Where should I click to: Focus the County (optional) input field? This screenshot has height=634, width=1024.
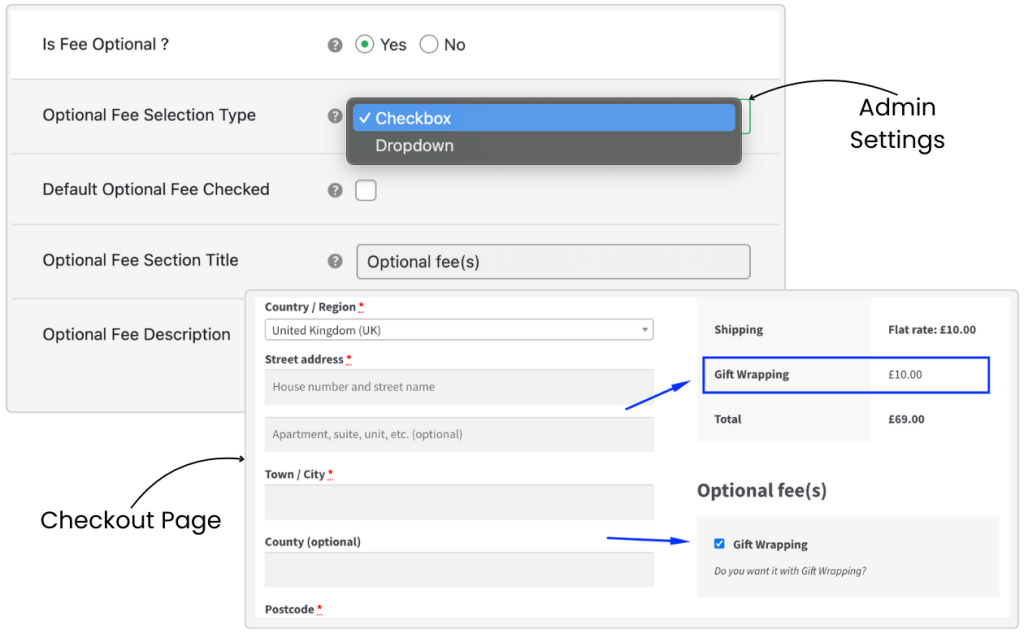click(x=459, y=569)
